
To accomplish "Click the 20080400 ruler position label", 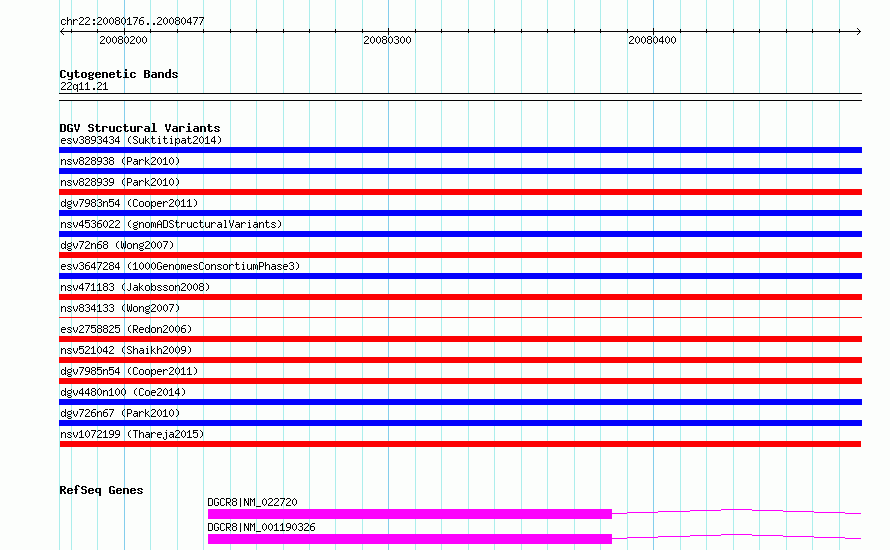I will pyautogui.click(x=652, y=40).
